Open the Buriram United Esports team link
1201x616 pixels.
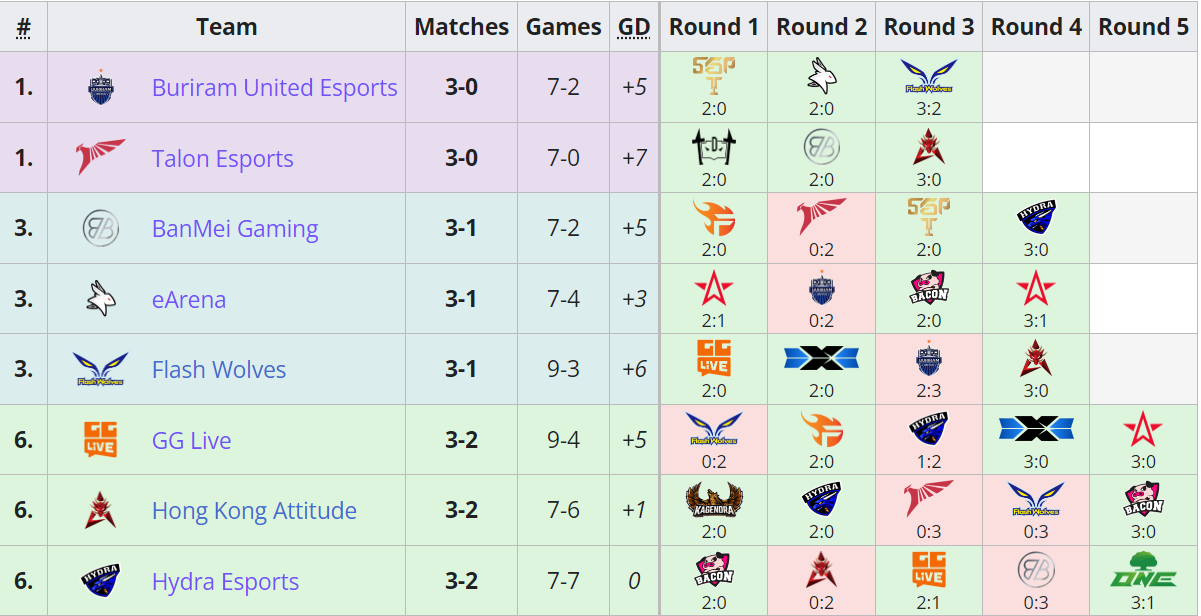pos(275,88)
